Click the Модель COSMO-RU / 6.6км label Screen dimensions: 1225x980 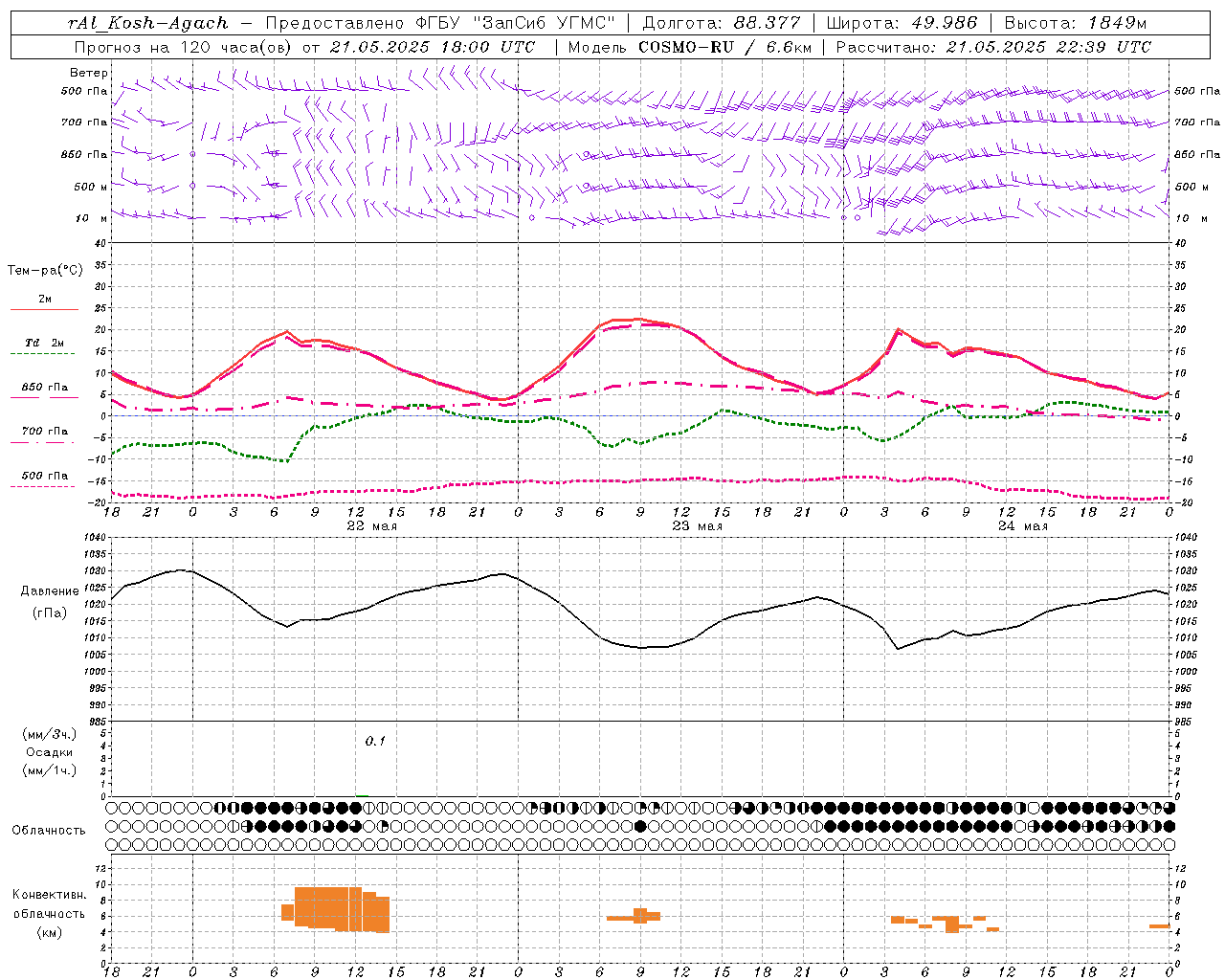click(689, 47)
